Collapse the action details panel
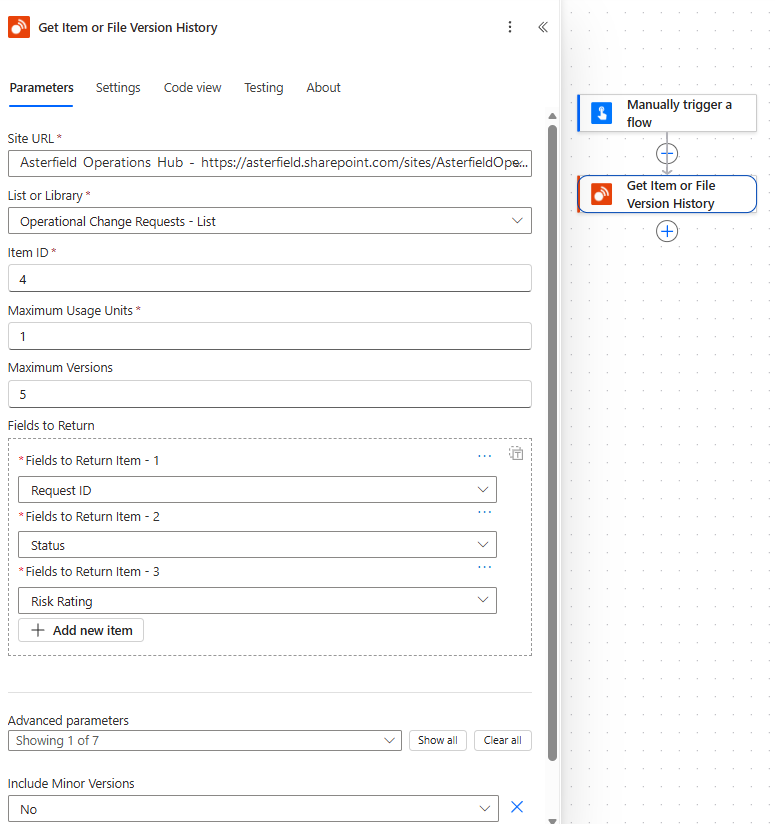This screenshot has height=824, width=775. click(543, 27)
